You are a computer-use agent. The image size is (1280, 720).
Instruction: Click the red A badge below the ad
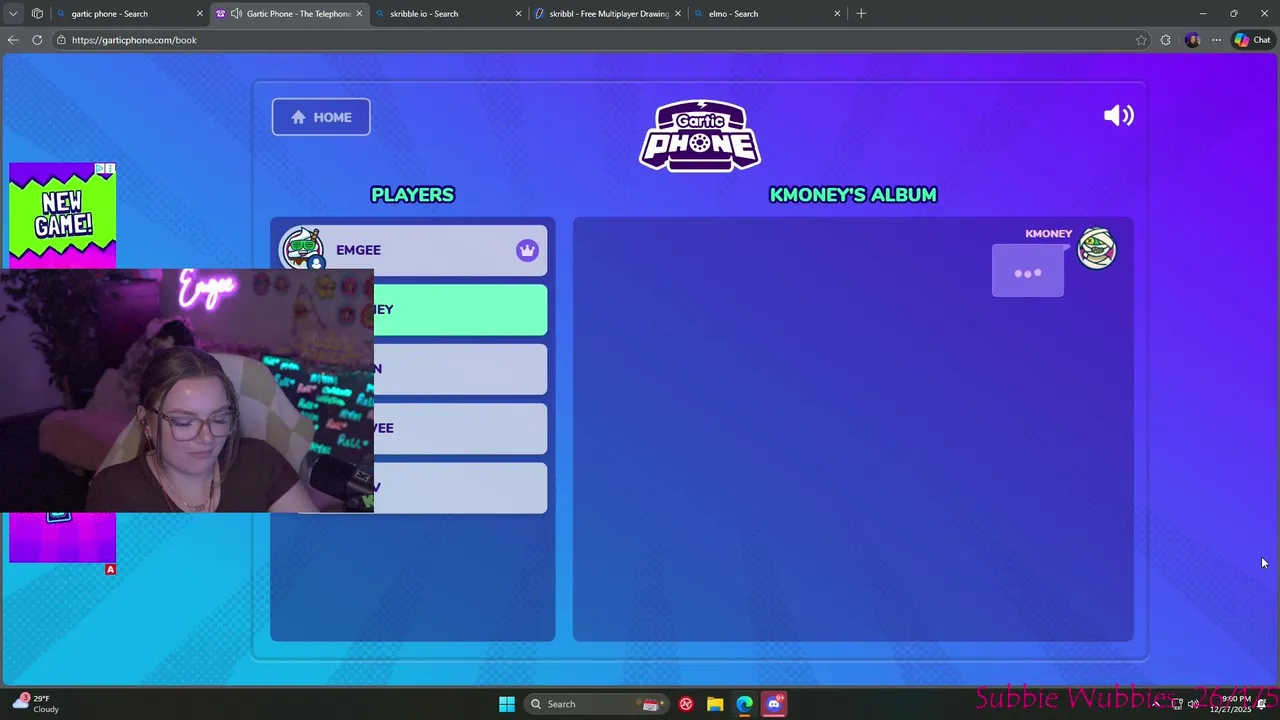110,569
